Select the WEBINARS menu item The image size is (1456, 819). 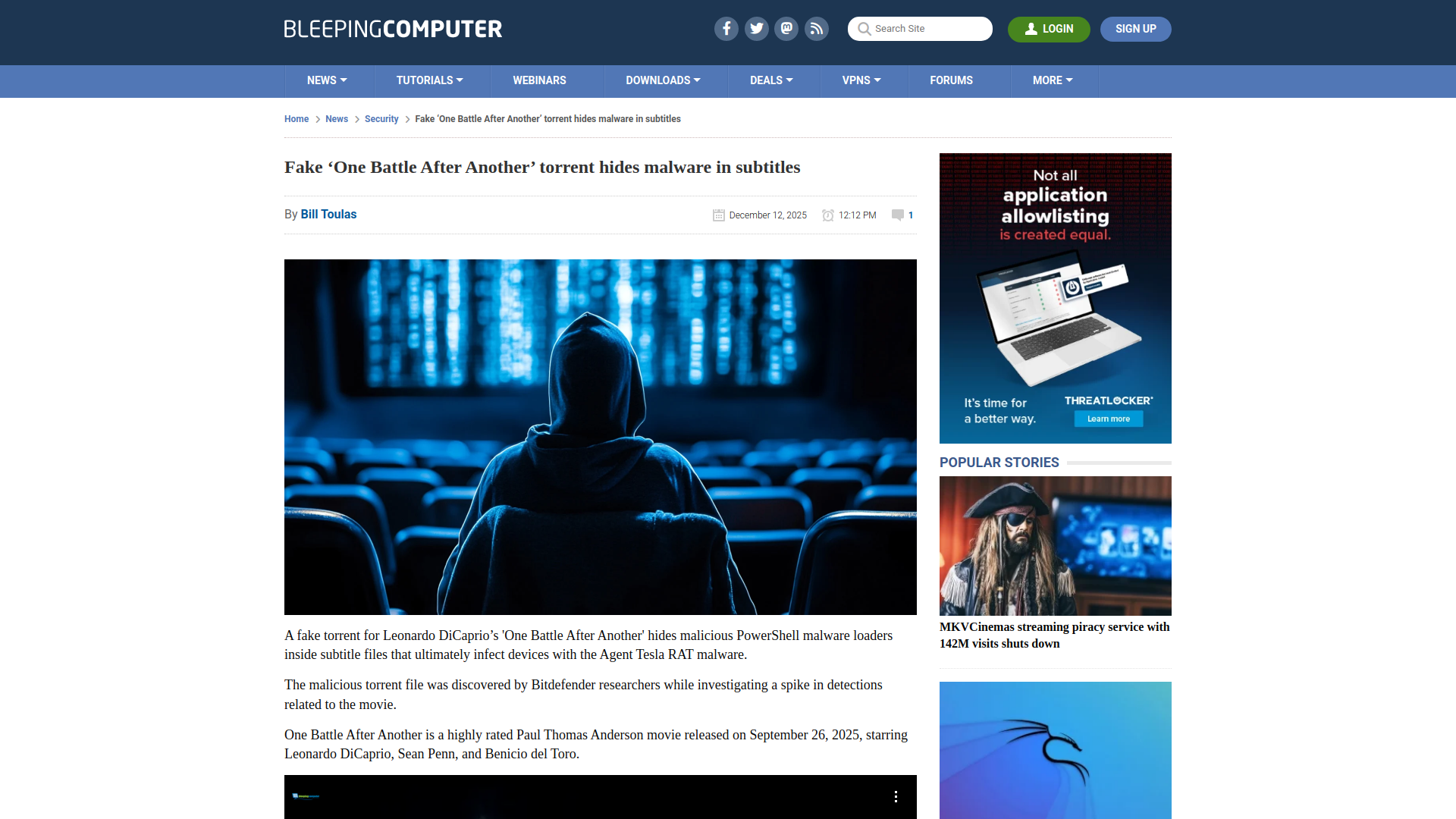point(539,80)
